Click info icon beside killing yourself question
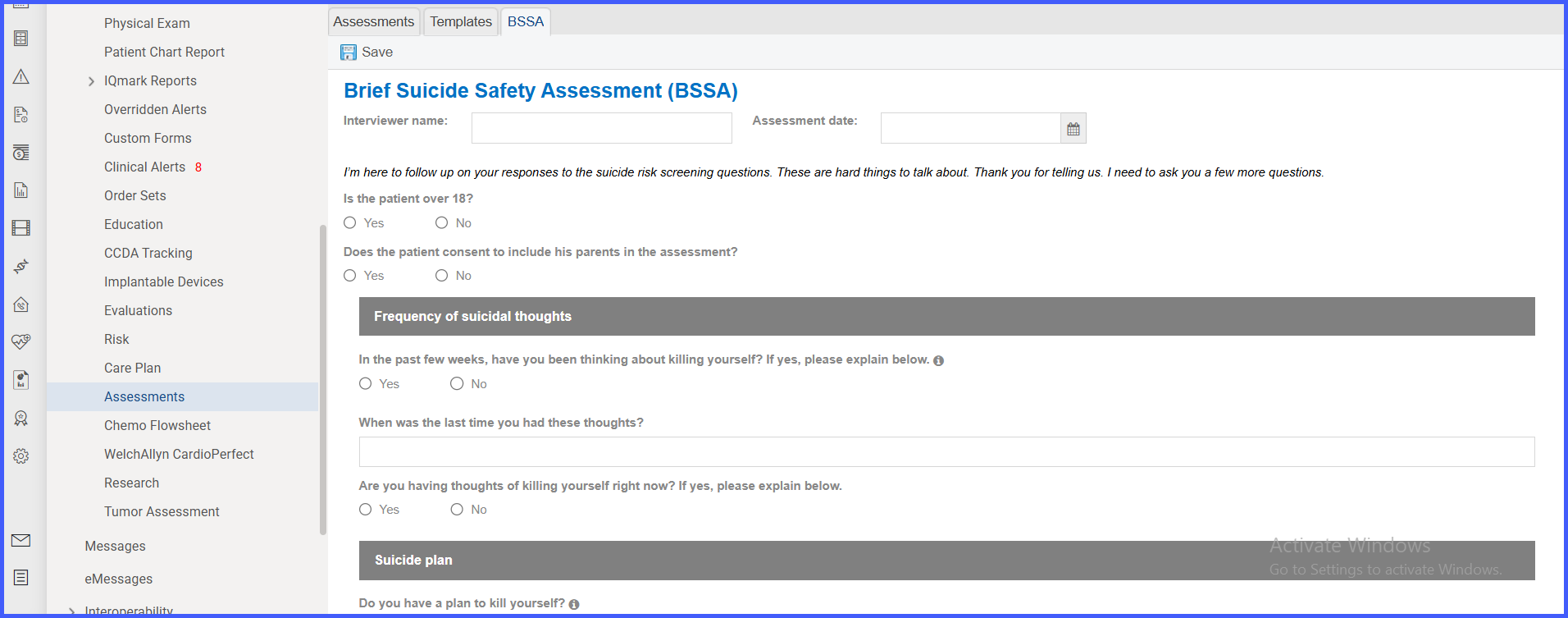Image resolution: width=1568 pixels, height=618 pixels. (x=939, y=361)
